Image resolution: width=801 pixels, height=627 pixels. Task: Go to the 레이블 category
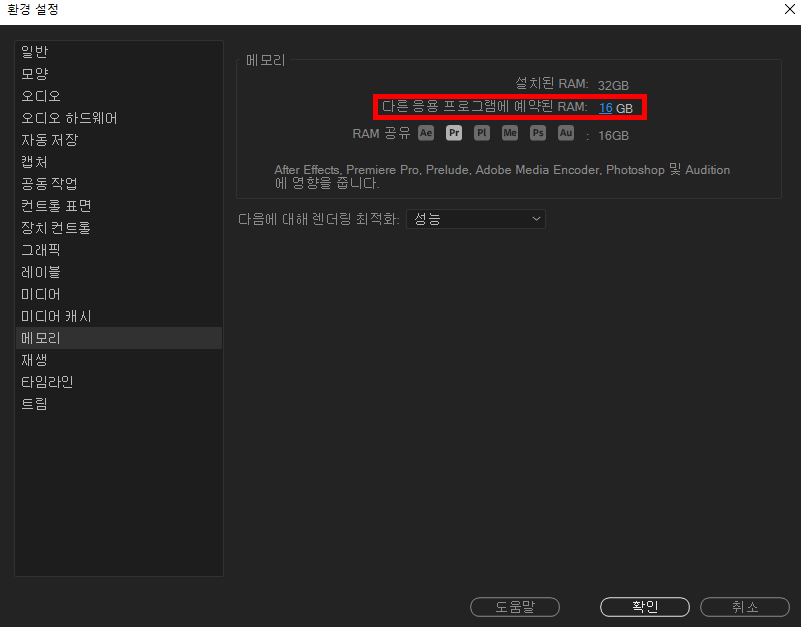click(x=119, y=272)
